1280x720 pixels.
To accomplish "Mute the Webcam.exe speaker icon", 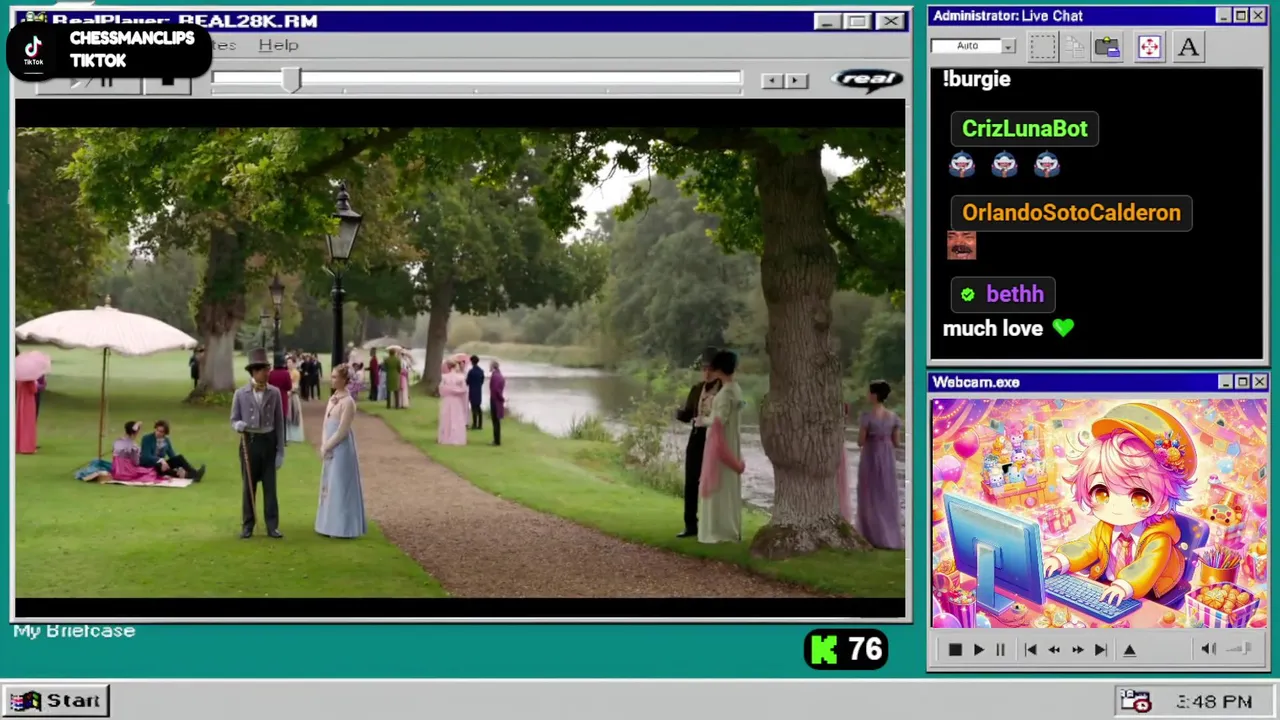I will coord(1208,649).
